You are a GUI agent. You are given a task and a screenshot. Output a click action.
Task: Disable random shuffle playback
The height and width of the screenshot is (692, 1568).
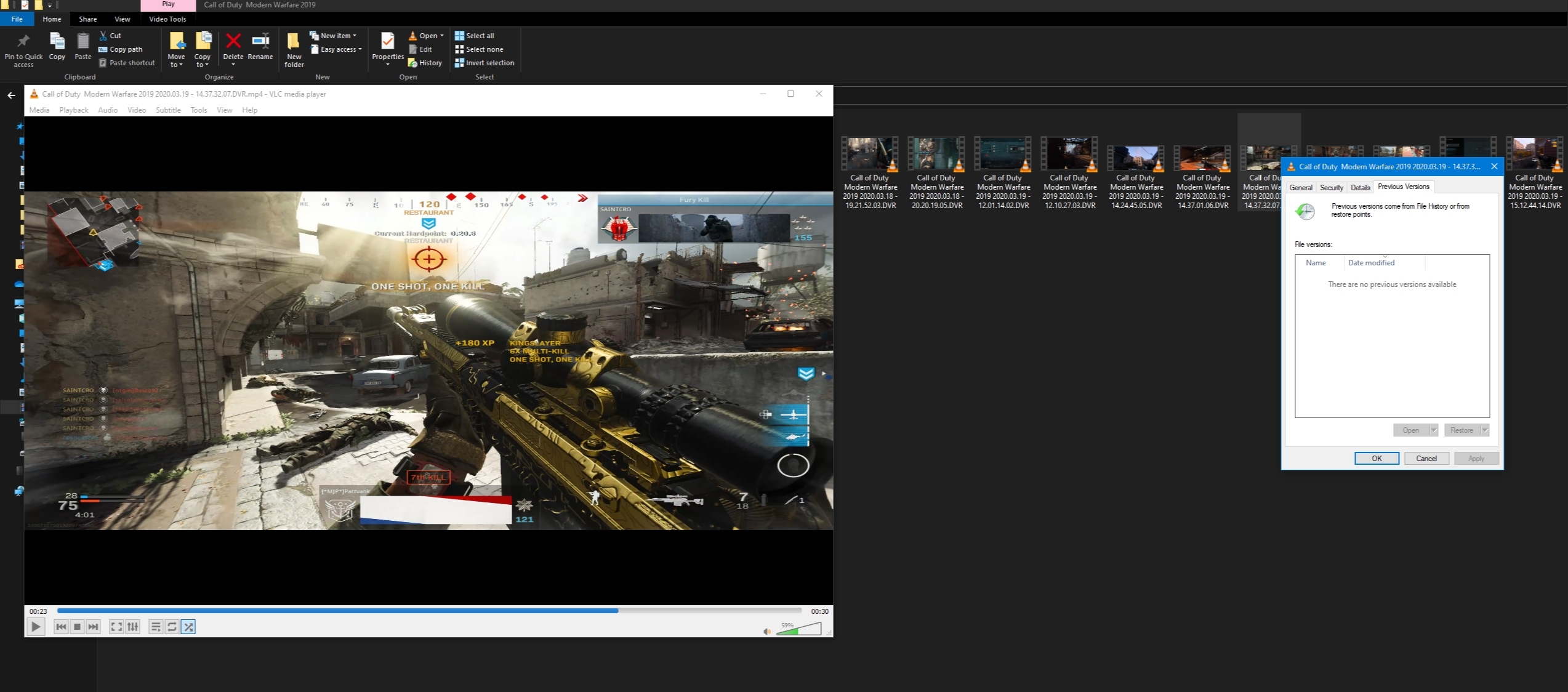(x=188, y=627)
